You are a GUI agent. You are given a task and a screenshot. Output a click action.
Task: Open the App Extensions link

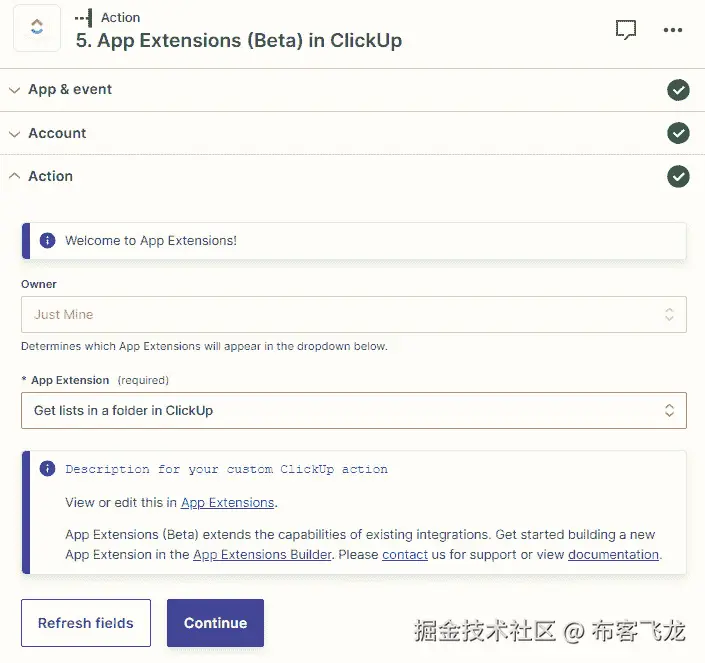(228, 503)
